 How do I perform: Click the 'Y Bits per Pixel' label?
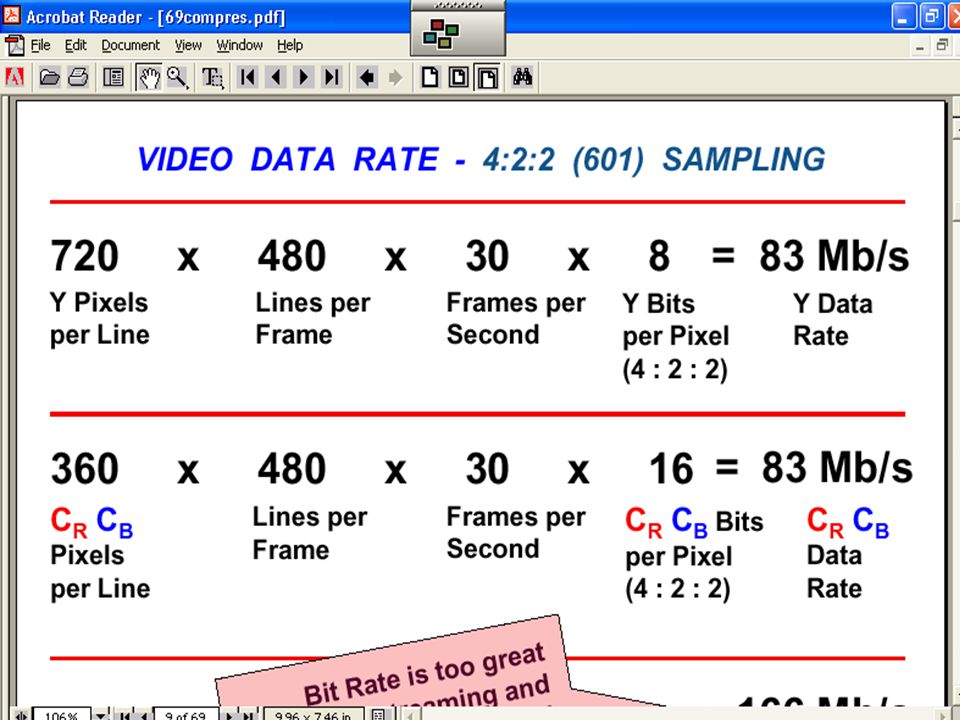677,320
